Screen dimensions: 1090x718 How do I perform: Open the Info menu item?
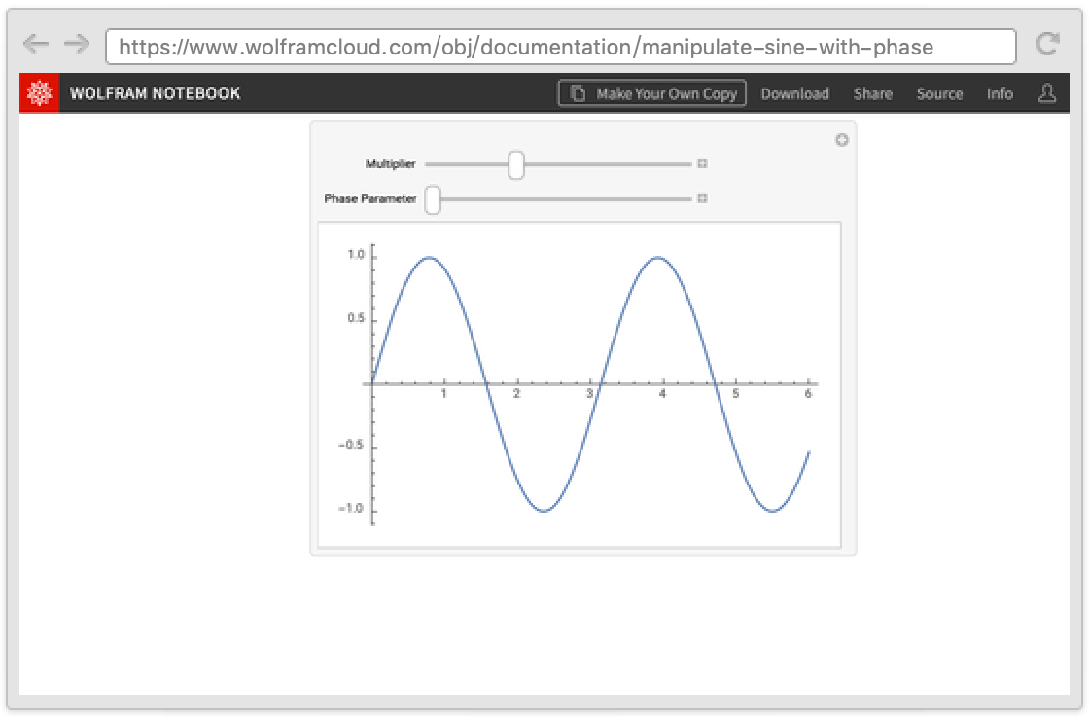[999, 94]
